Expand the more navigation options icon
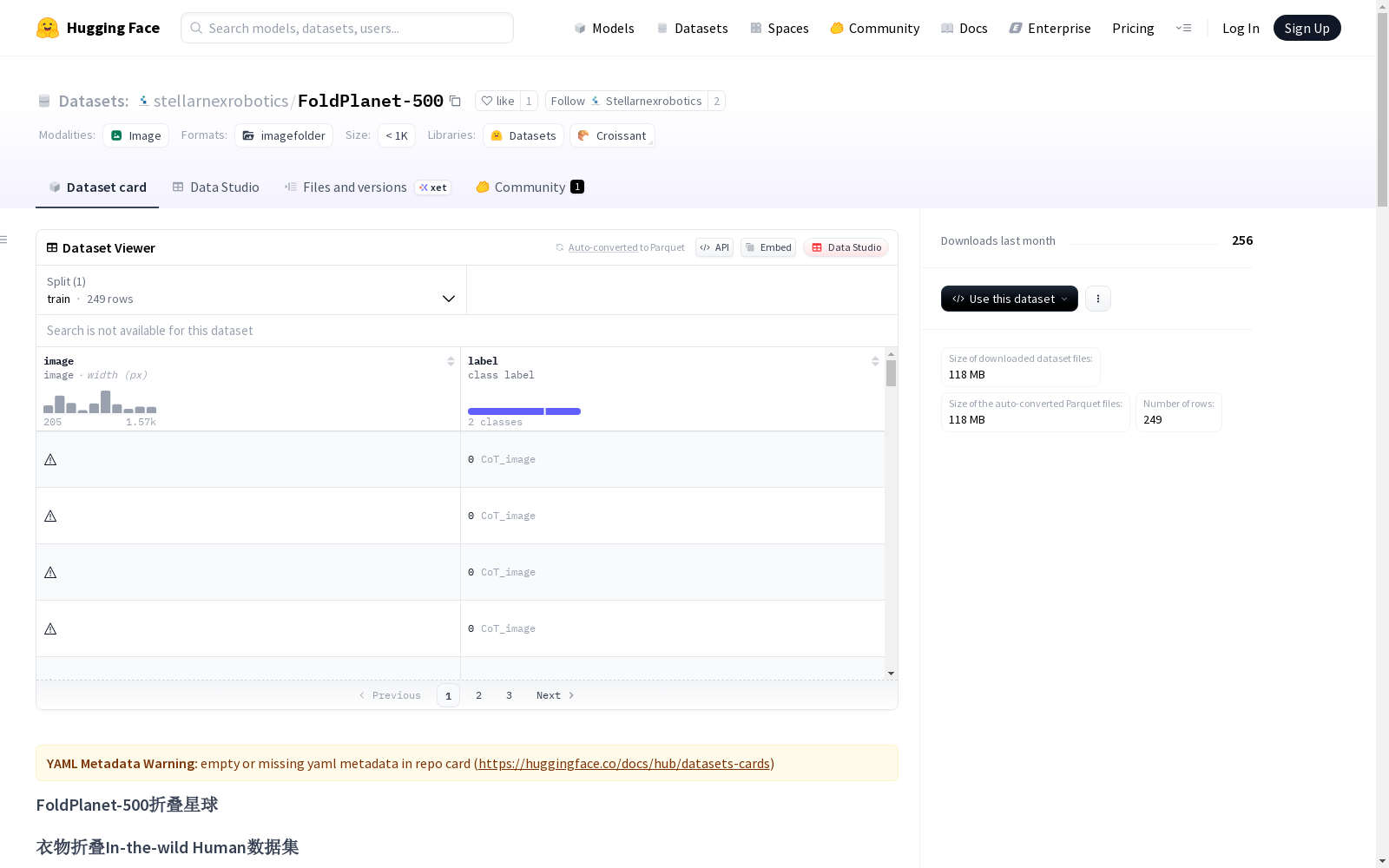 coord(1183,28)
